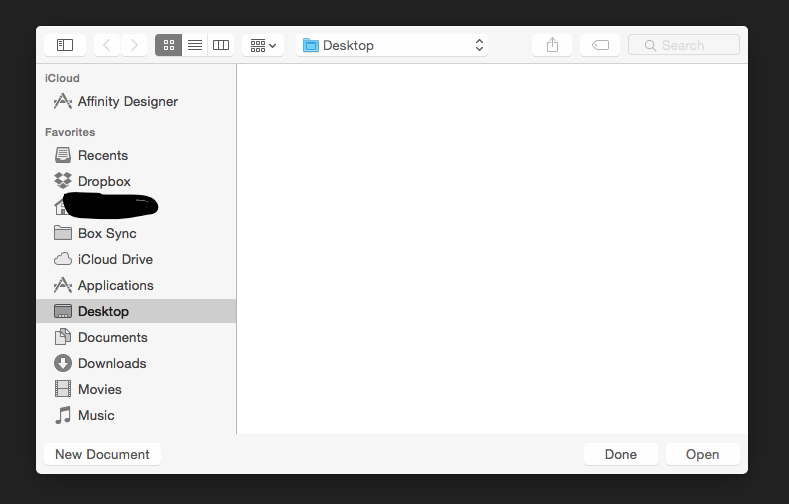The width and height of the screenshot is (789, 504).
Task: Open iCloud Drive in the sidebar
Action: tap(136, 260)
